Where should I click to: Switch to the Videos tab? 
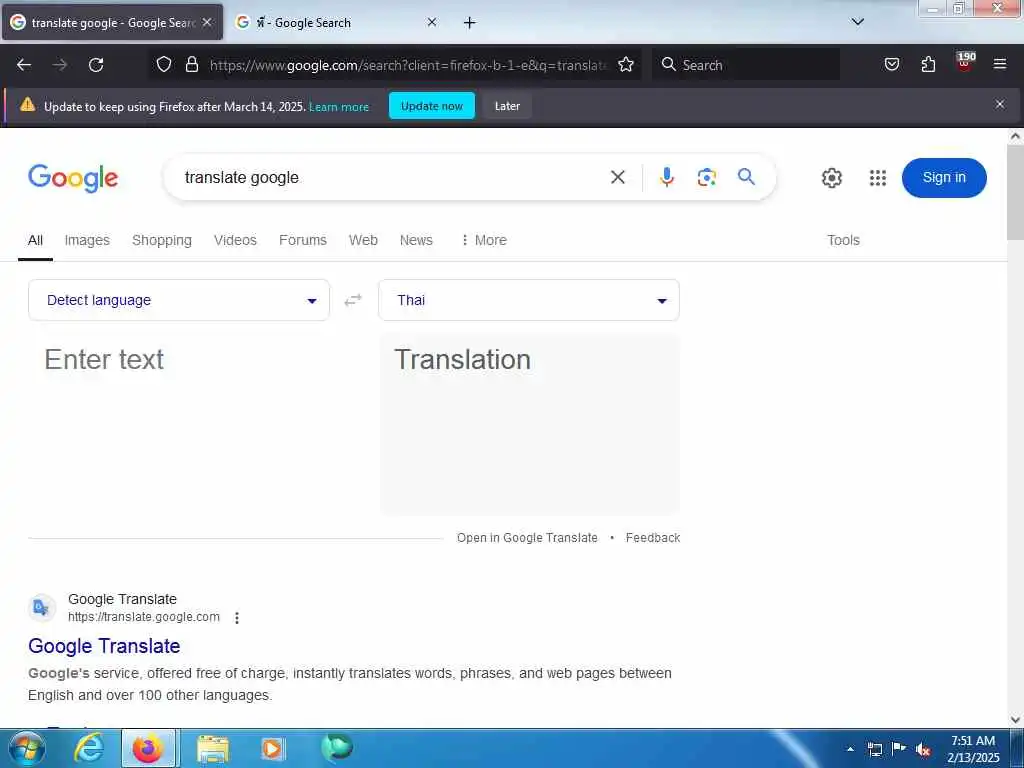[235, 240]
